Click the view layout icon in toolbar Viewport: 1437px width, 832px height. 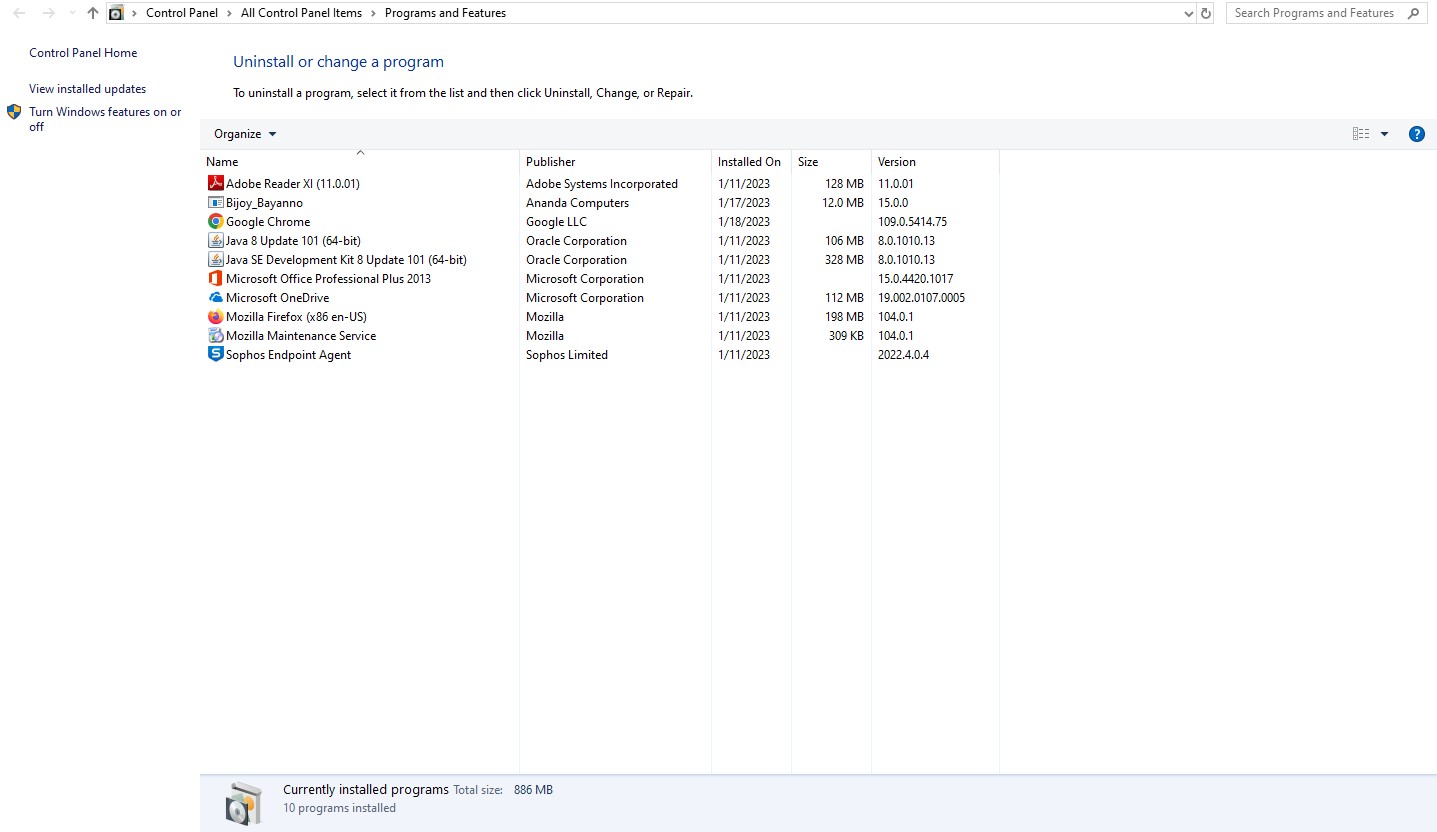(x=1361, y=134)
